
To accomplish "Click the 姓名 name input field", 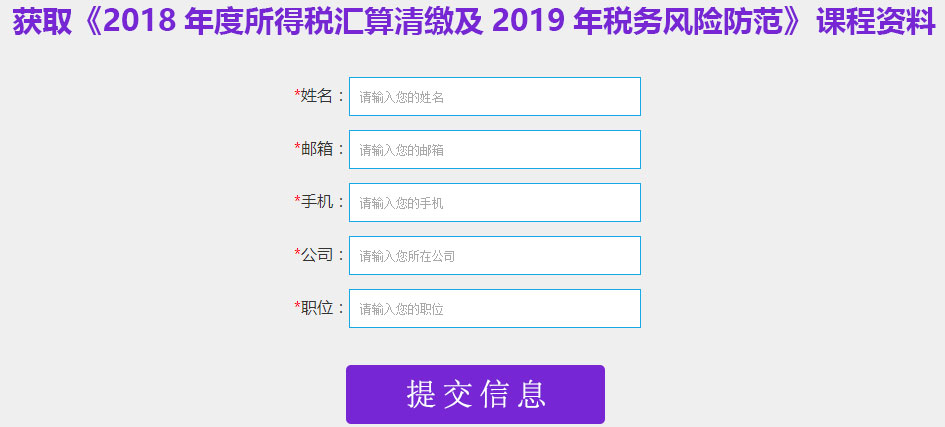I will click(494, 96).
